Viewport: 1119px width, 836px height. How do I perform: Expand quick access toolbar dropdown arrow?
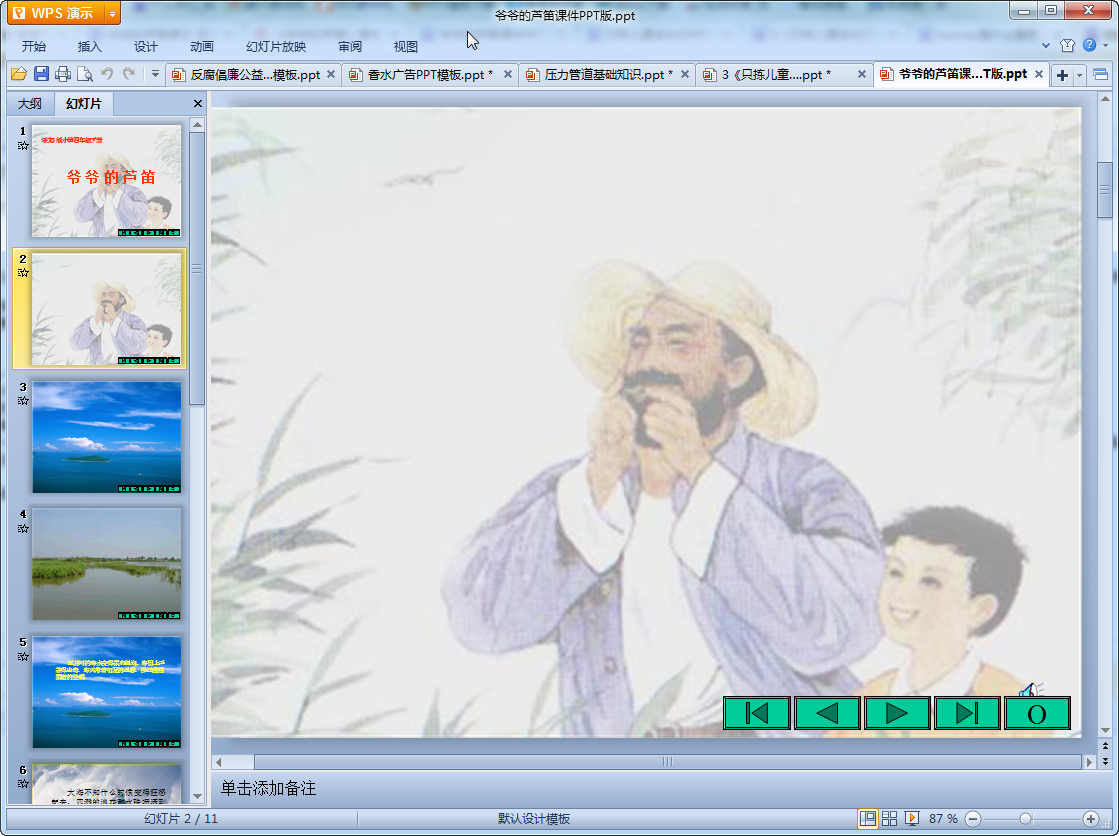tap(155, 74)
